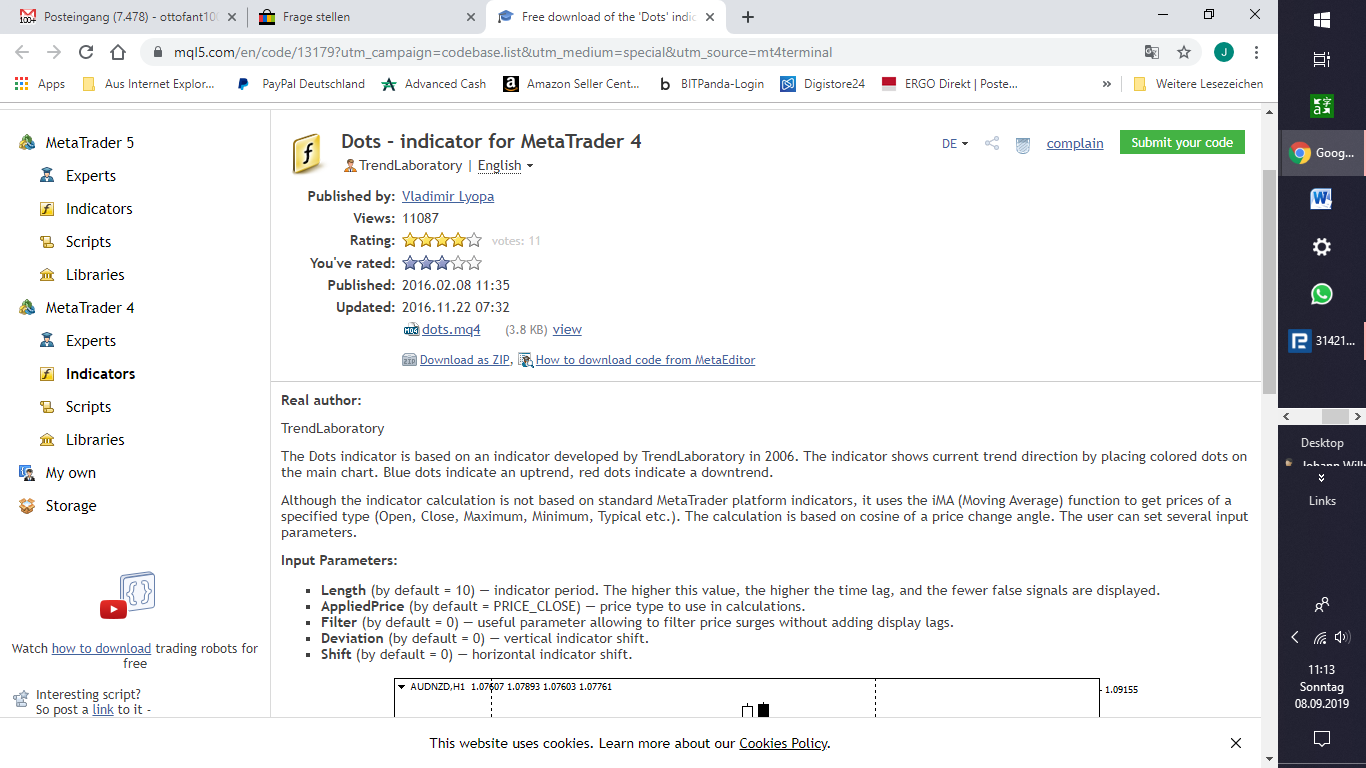The image size is (1366, 768).
Task: Open the page language DE dropdown
Action: coord(955,144)
